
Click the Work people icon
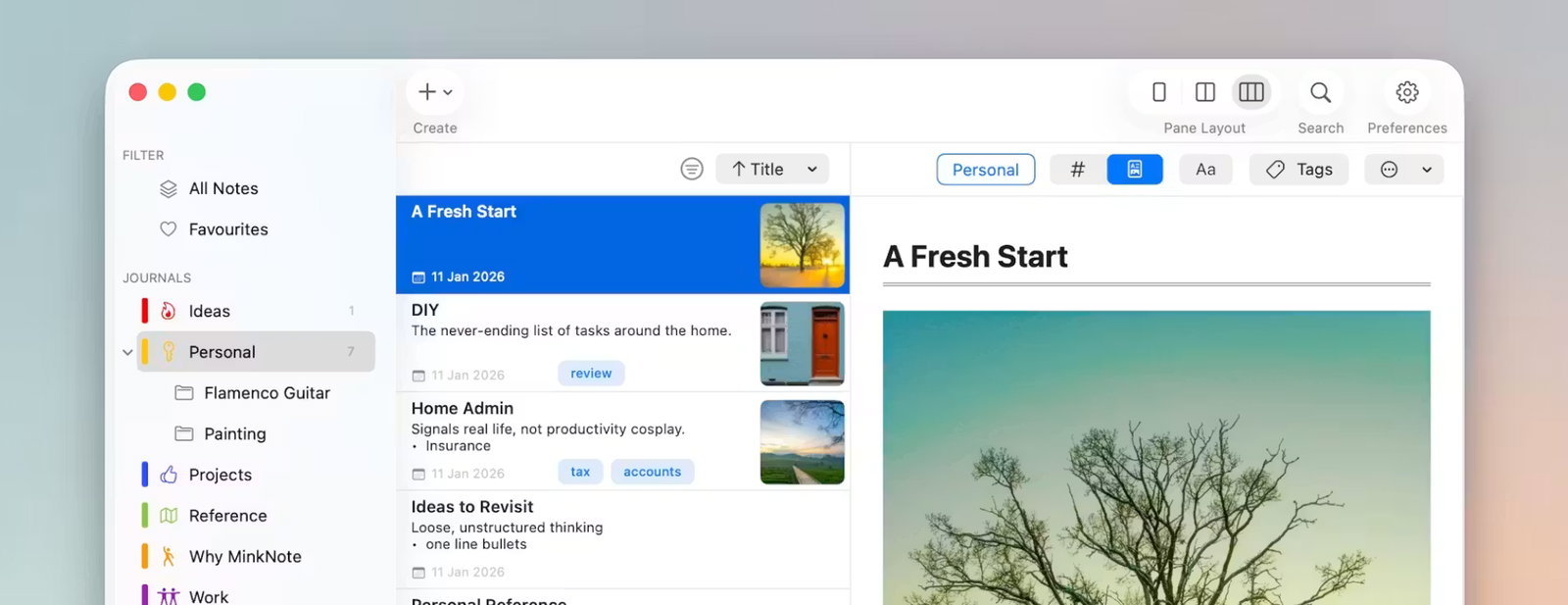(x=169, y=596)
